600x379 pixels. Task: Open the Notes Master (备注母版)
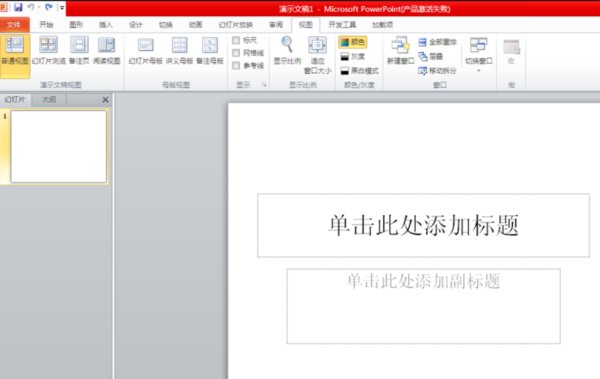210,50
